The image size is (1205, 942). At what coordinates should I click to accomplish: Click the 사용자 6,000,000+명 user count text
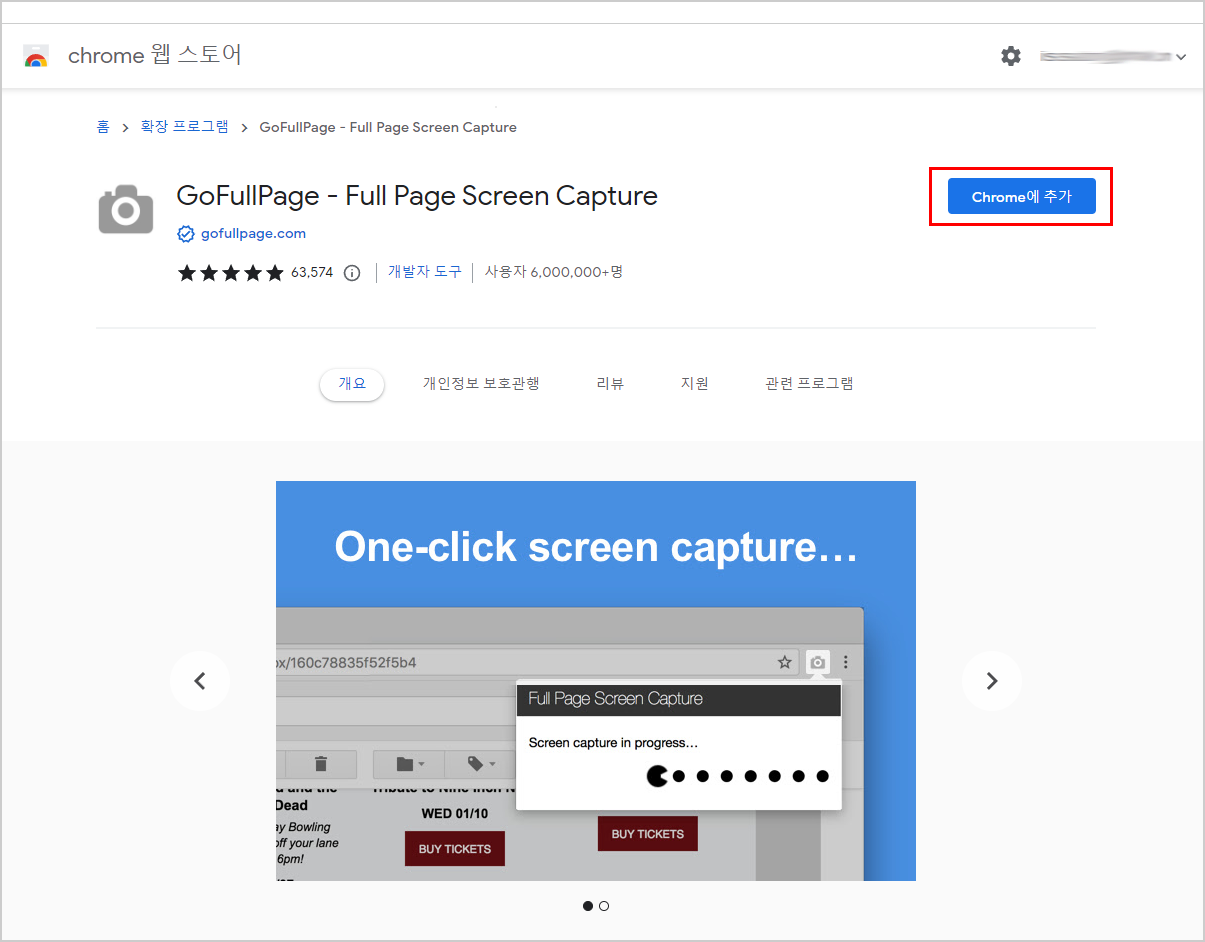(x=554, y=272)
